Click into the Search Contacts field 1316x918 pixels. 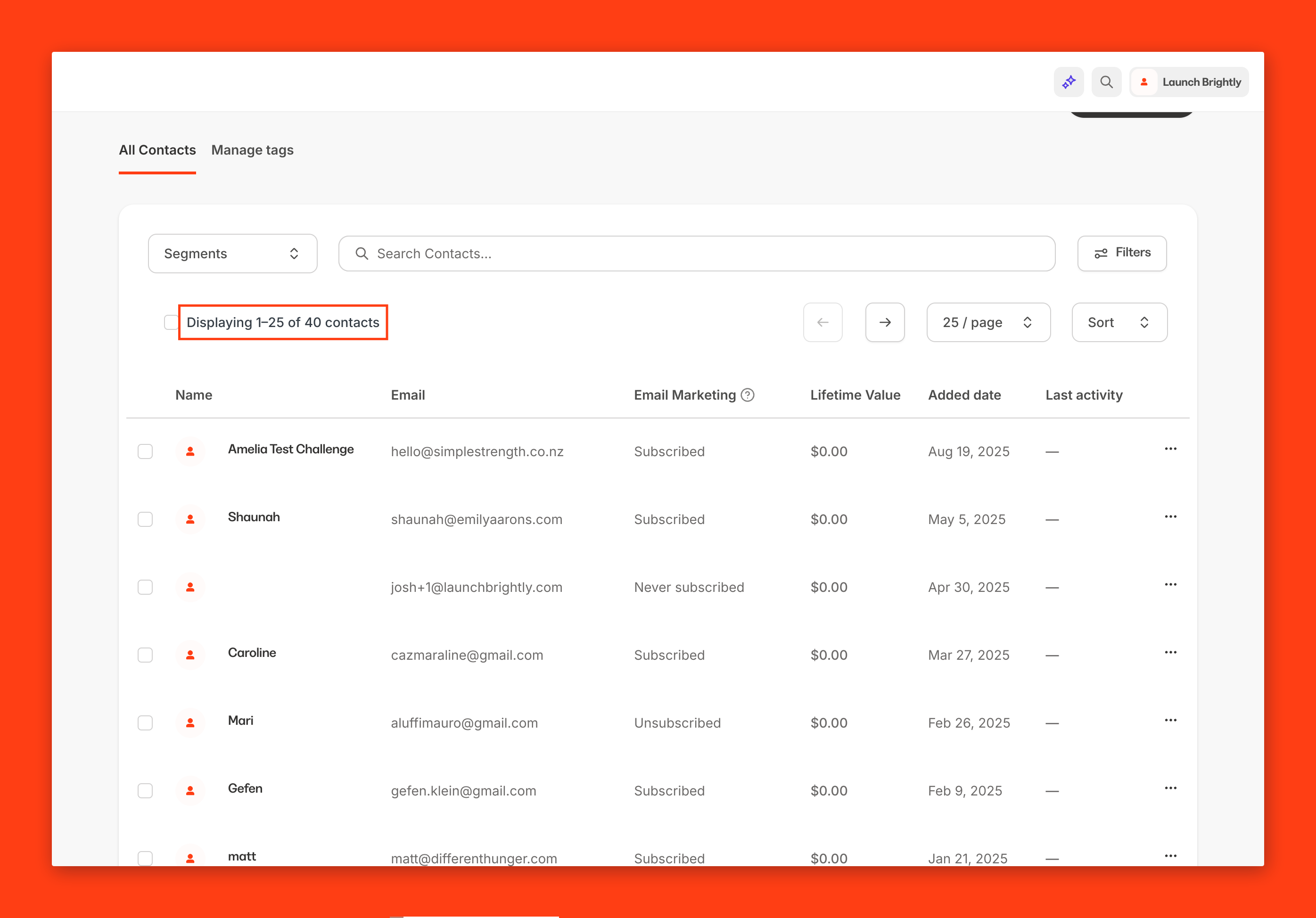(696, 253)
